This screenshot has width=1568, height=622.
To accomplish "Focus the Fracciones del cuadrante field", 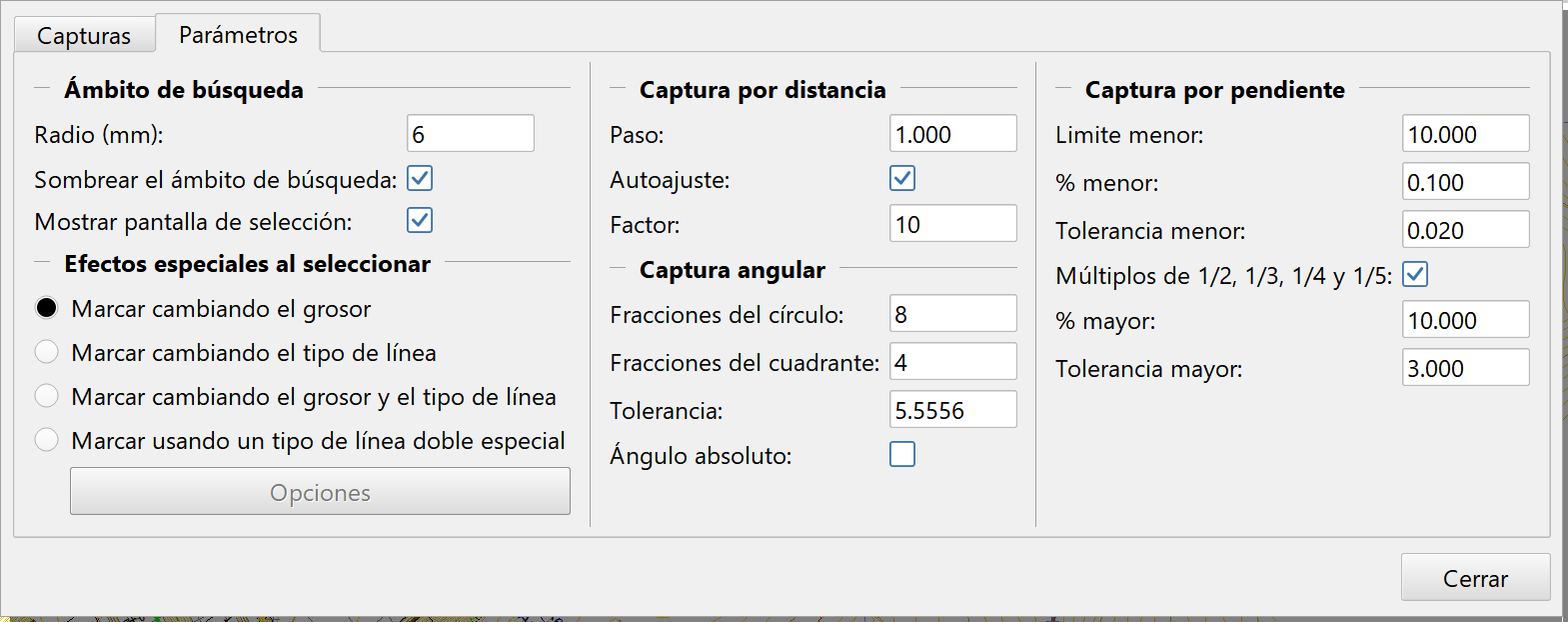I will click(952, 362).
